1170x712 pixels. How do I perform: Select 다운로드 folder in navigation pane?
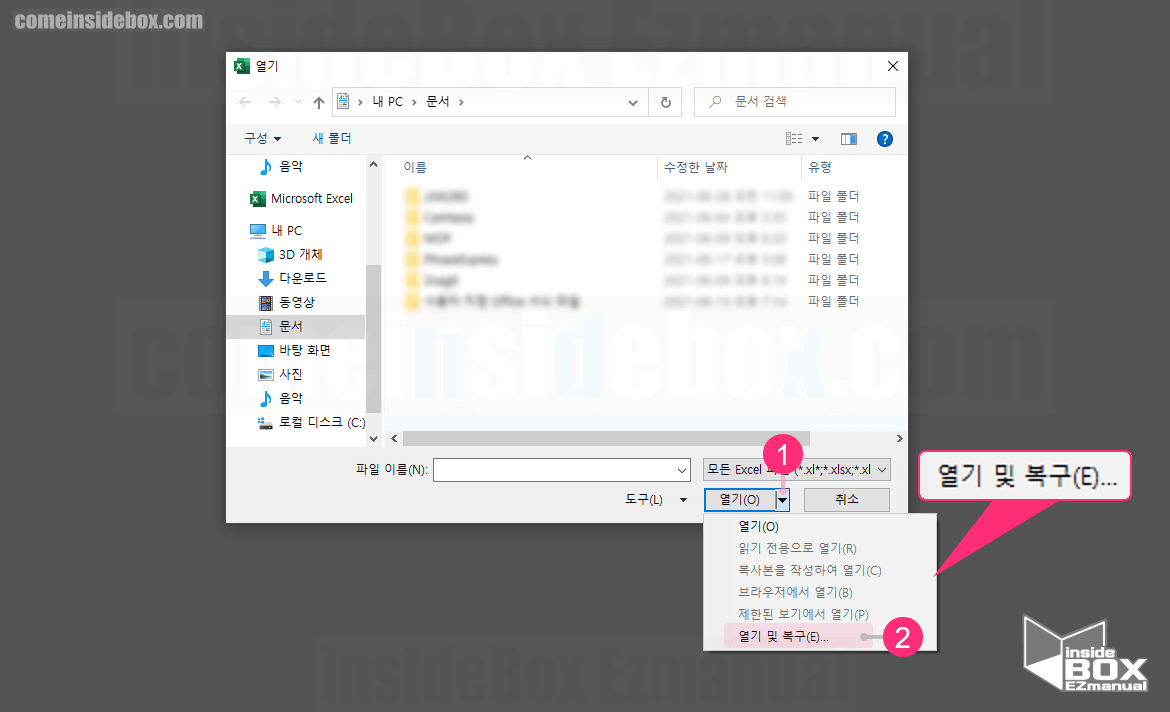(302, 278)
